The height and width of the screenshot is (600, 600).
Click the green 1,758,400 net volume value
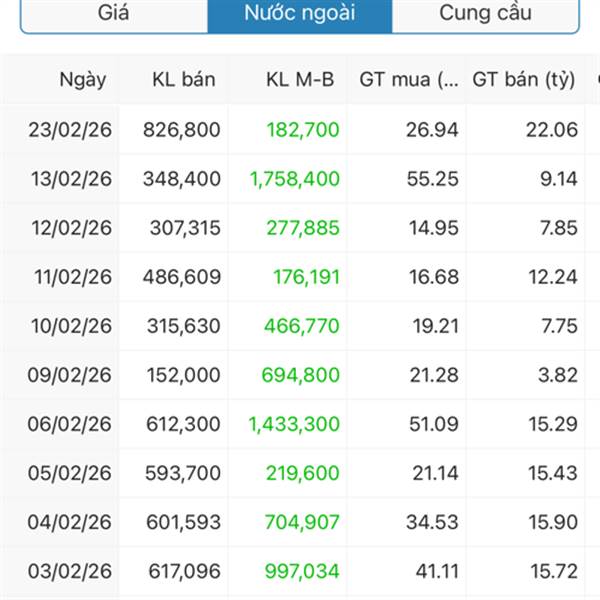point(294,178)
